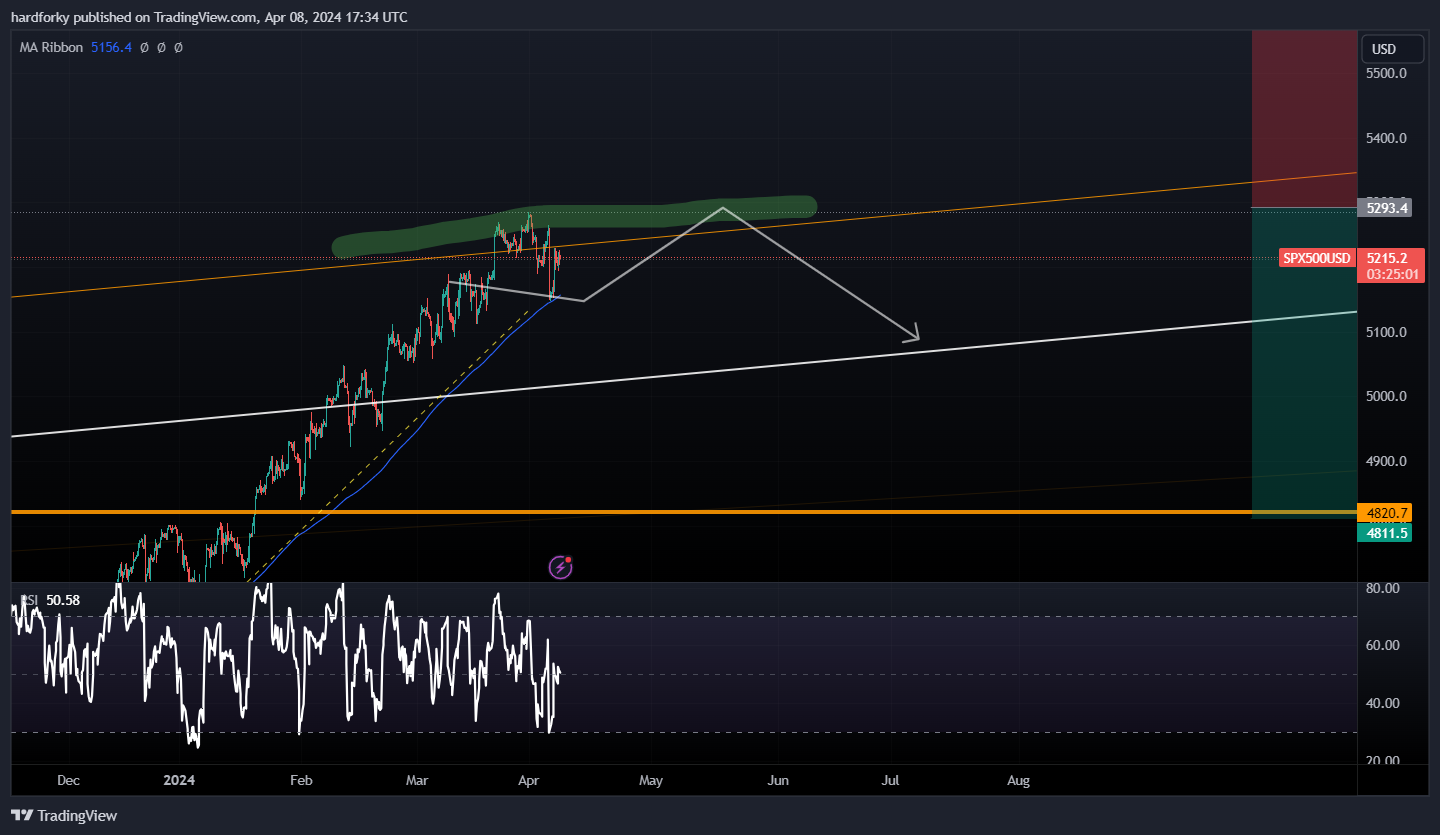Click the 4811.5 green target label
Image resolution: width=1440 pixels, height=835 pixels.
point(1384,533)
